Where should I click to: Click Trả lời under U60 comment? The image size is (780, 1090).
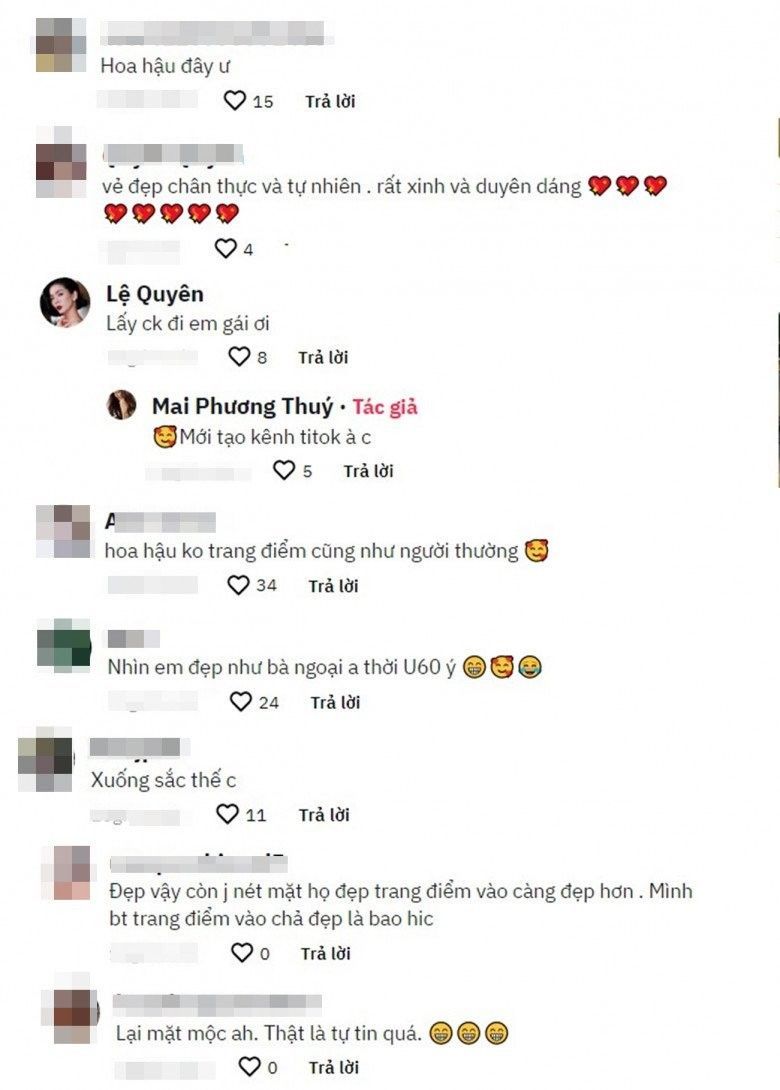335,702
